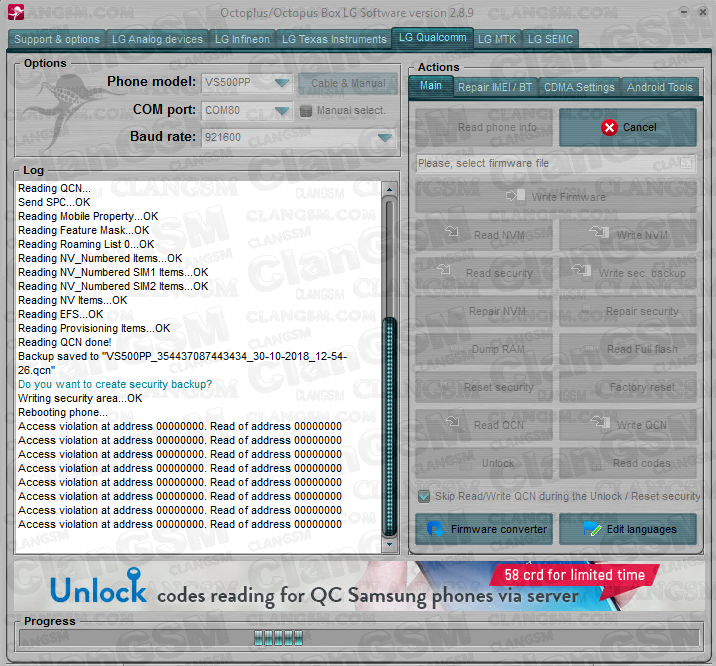
Task: Click the Unlock codes Samsung banner ad
Action: [x=358, y=586]
